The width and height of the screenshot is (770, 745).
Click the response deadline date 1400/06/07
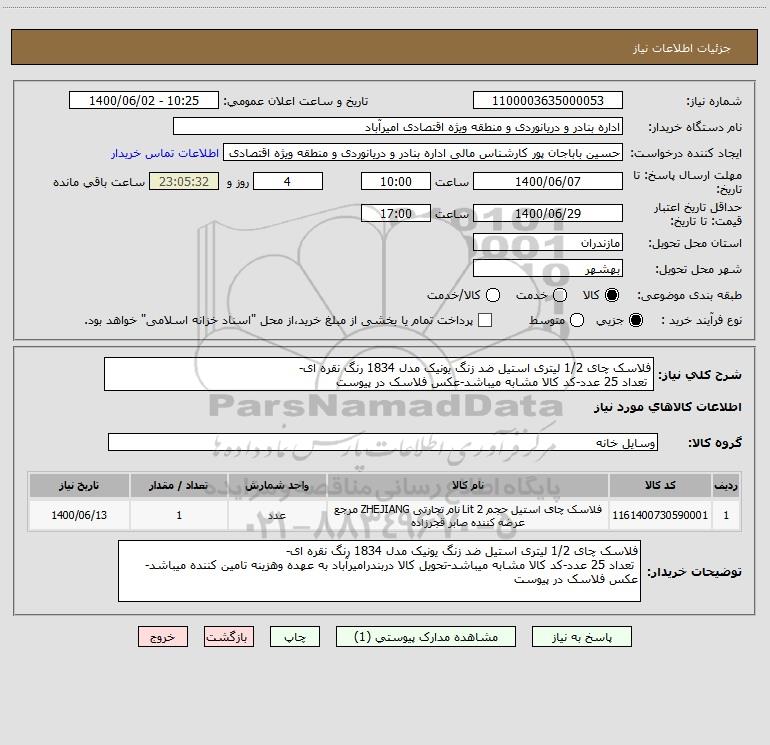tap(548, 182)
